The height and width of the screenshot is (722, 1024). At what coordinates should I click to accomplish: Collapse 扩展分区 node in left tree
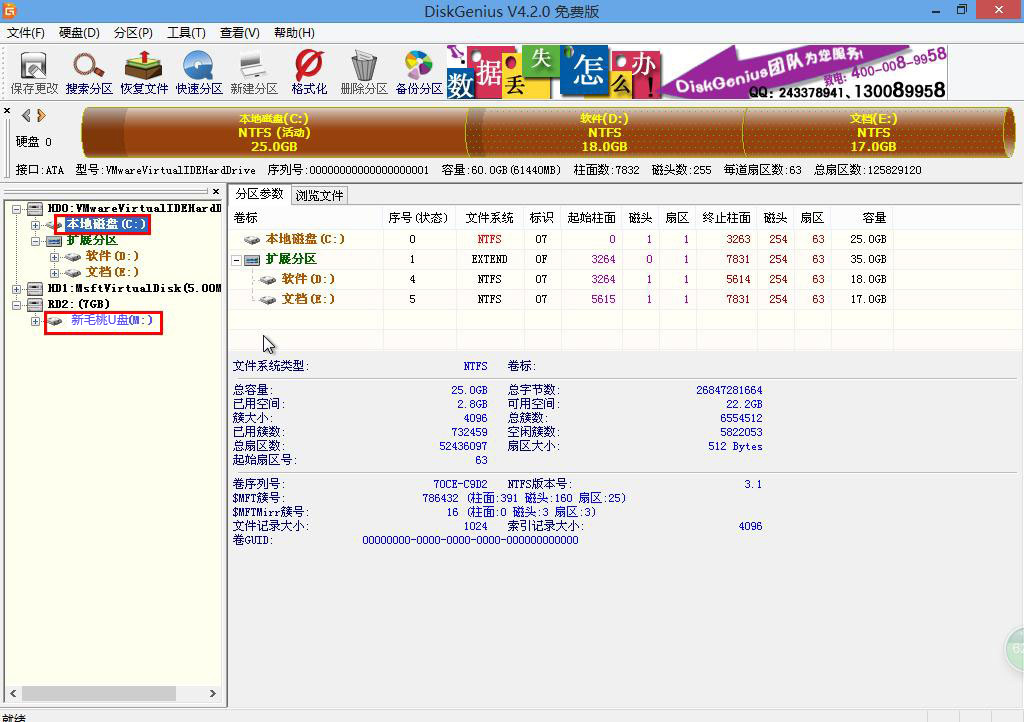tap(35, 241)
